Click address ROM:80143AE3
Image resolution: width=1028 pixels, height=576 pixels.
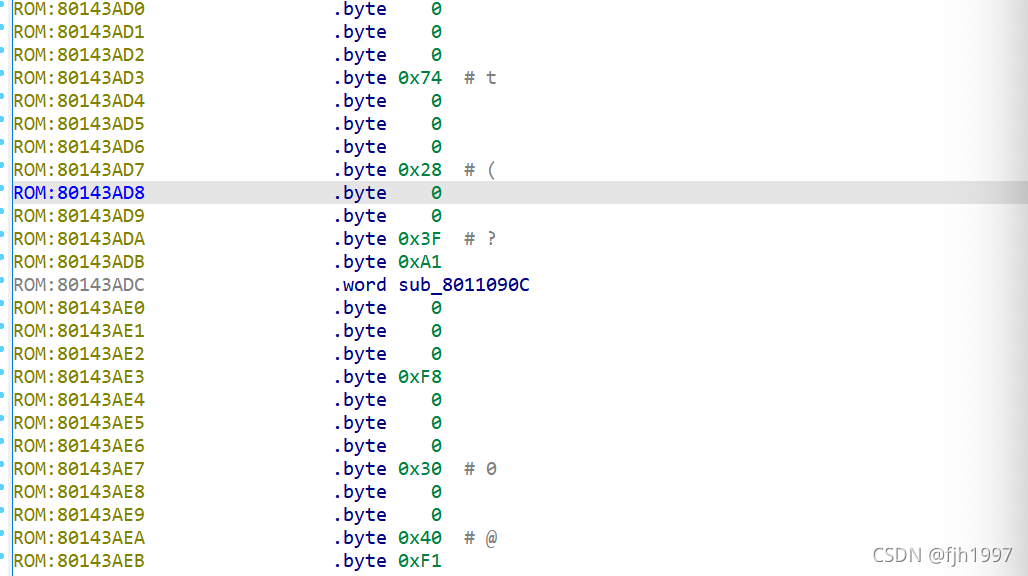coord(79,377)
